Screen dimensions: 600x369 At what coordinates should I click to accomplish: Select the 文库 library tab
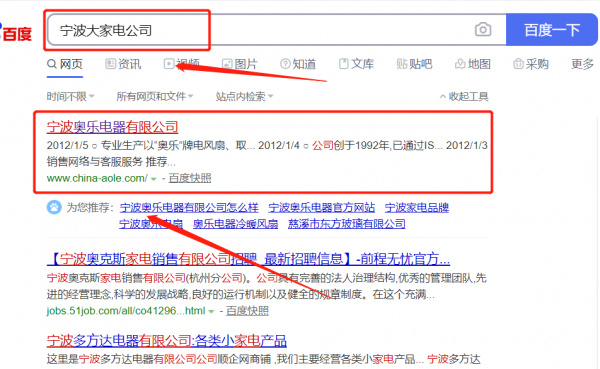(x=356, y=64)
